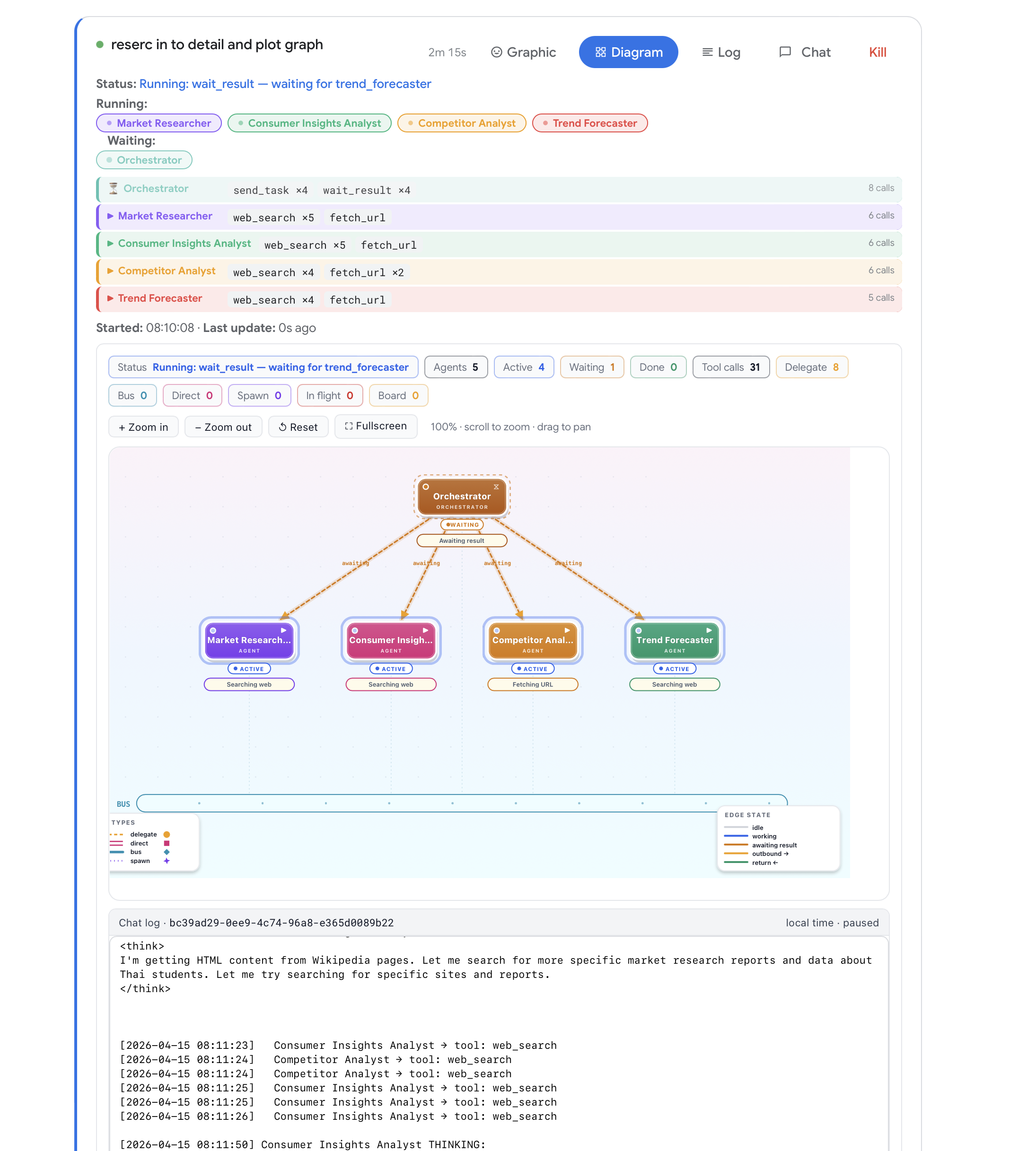Click ACTIVE badge under Trend Forecaster node

[x=674, y=669]
